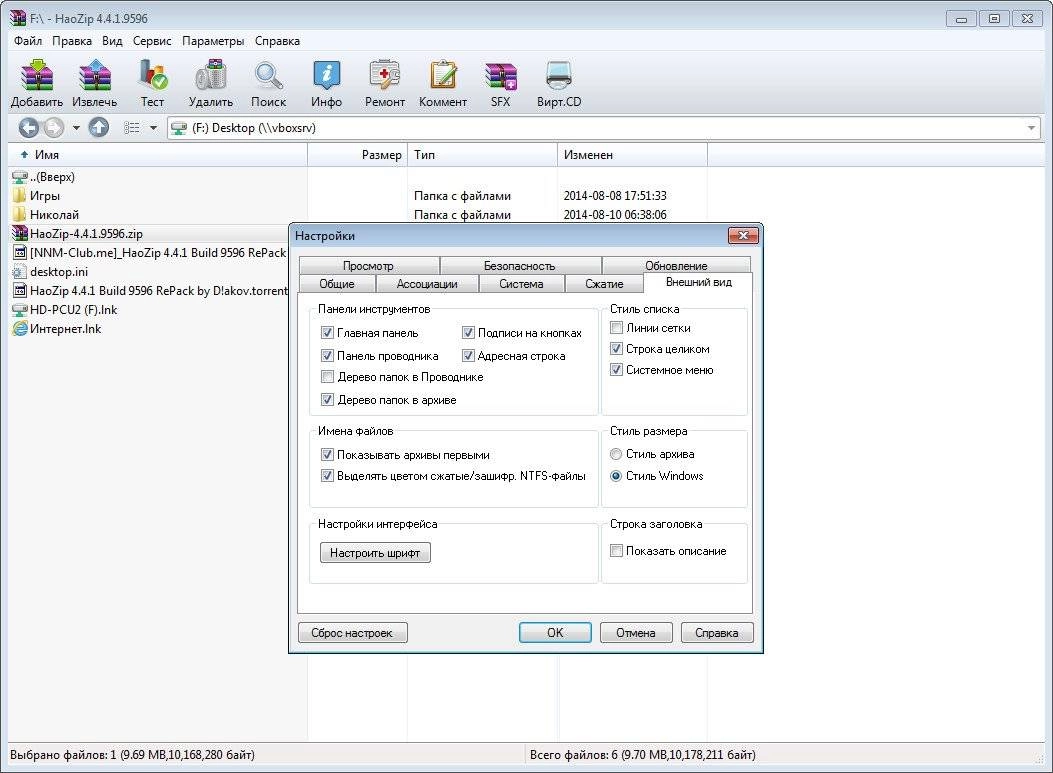
Task: Click the Извлечь (Extract) toolbar icon
Action: (x=95, y=75)
